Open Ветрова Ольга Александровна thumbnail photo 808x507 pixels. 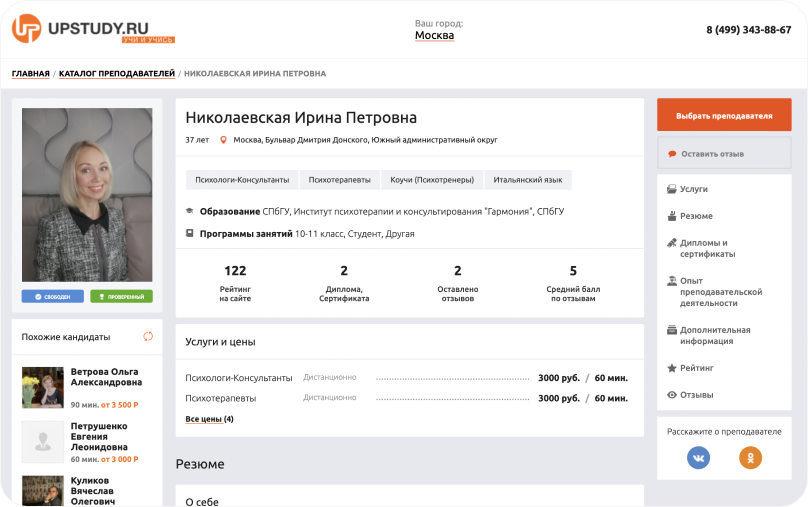tap(43, 387)
